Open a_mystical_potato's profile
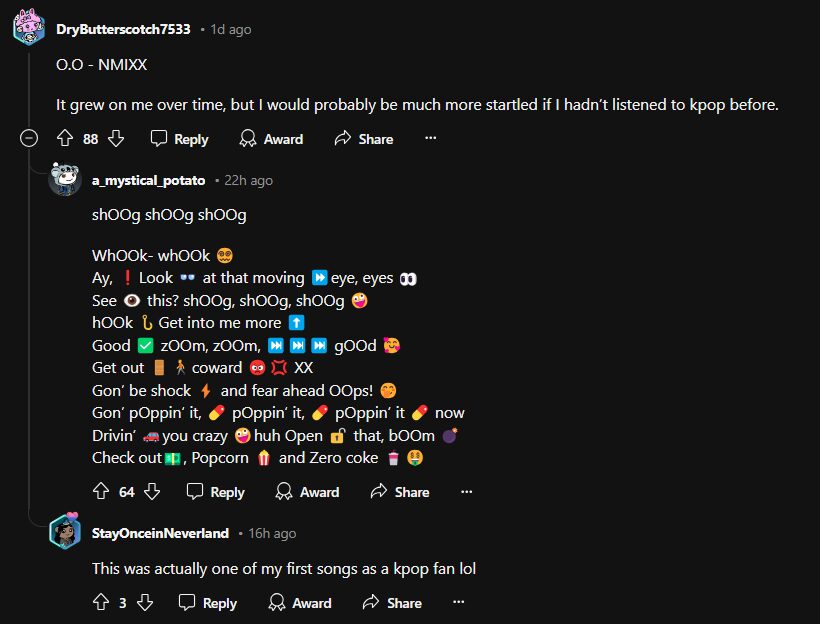Screen dimensions: 820x624 click(148, 180)
